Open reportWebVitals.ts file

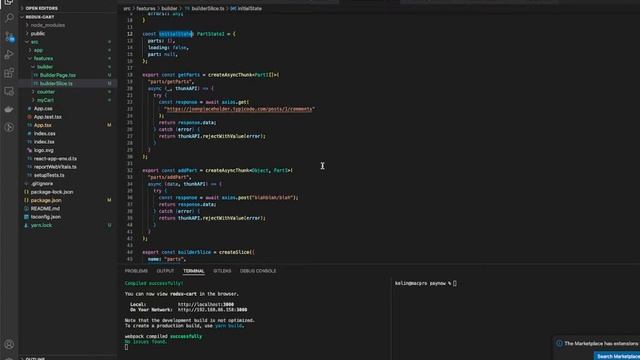[x=55, y=167]
